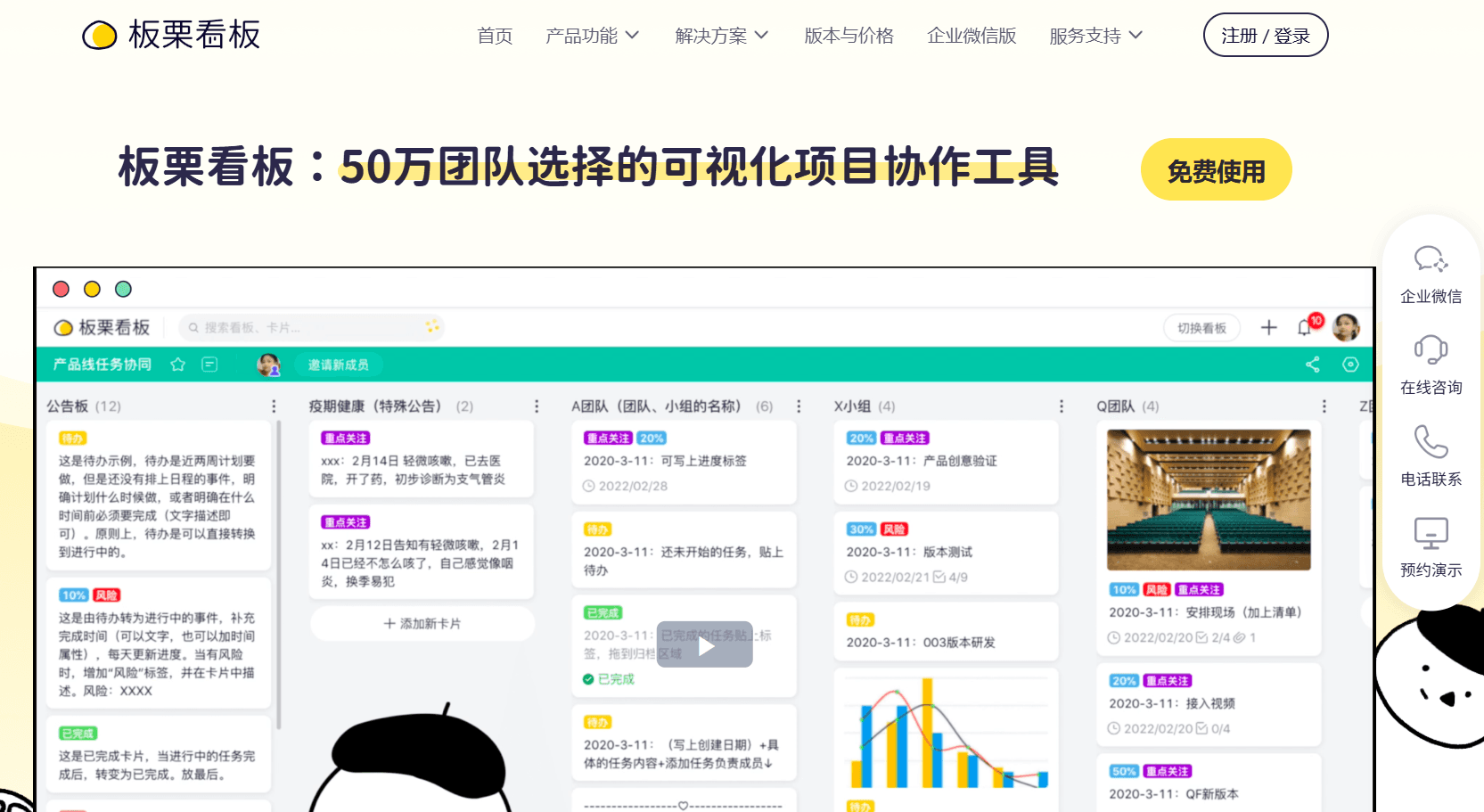Go to 版本与价格 page
Screen dimensions: 1484x812
click(x=849, y=36)
